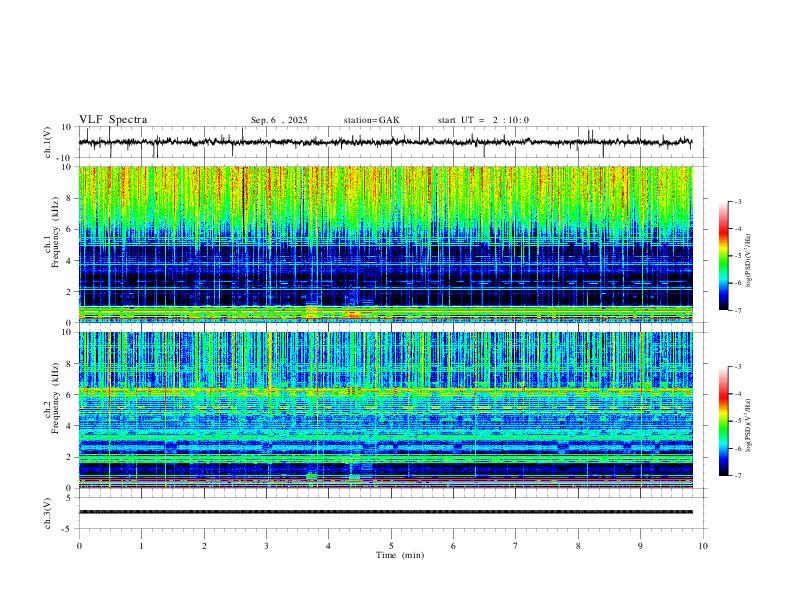Image resolution: width=792 pixels, height=612 pixels.
Task: Click time axis tick label "8"
Action: point(578,546)
